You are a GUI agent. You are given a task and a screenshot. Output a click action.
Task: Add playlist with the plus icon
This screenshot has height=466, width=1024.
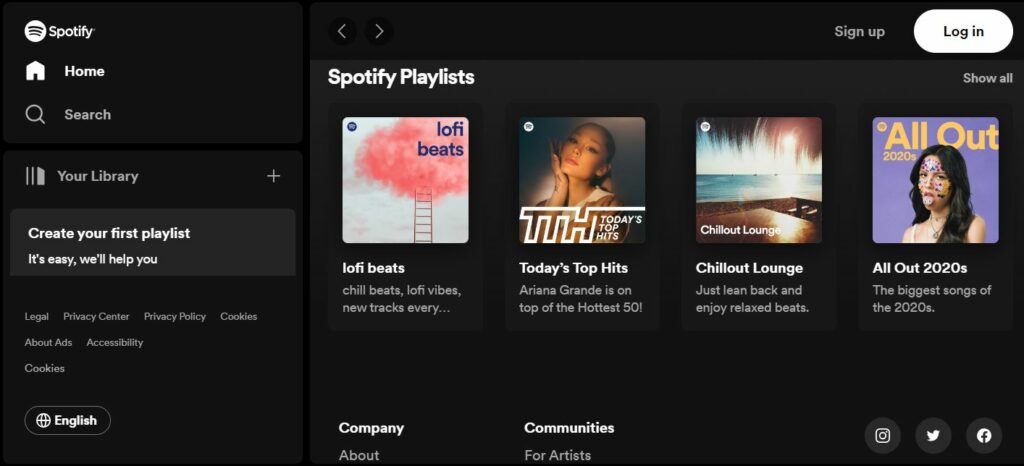pyautogui.click(x=274, y=176)
